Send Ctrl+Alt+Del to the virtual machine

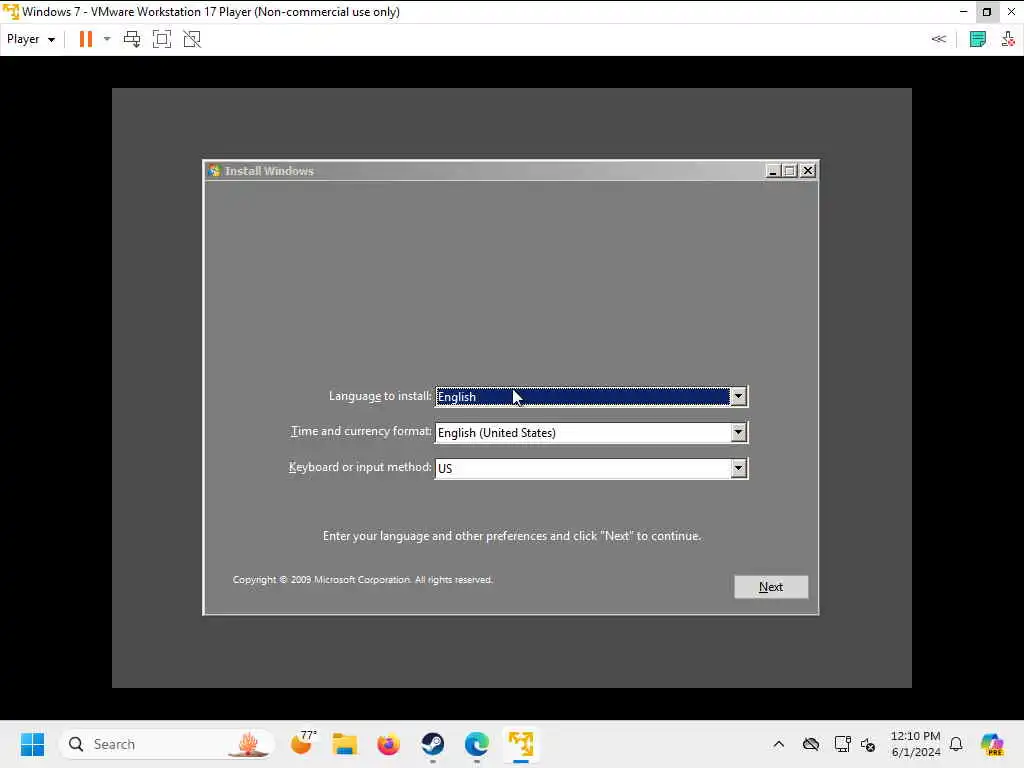[132, 39]
